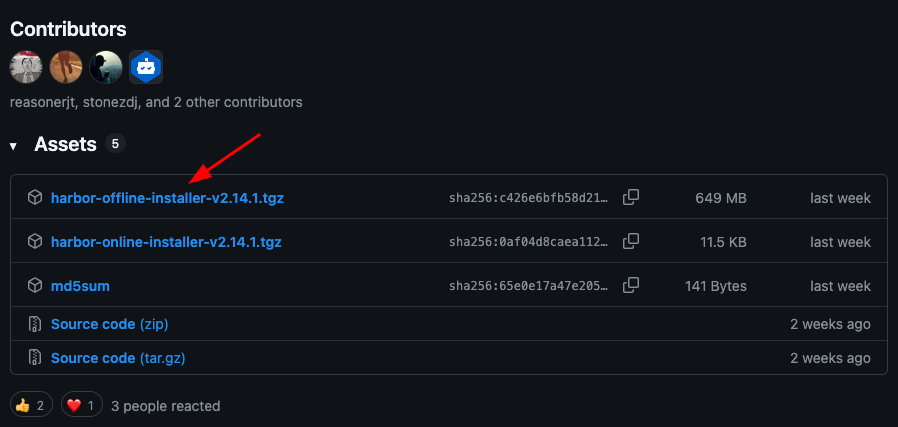The width and height of the screenshot is (898, 427).
Task: Click the zip file icon for Source code (zip)
Action: [x=34, y=324]
